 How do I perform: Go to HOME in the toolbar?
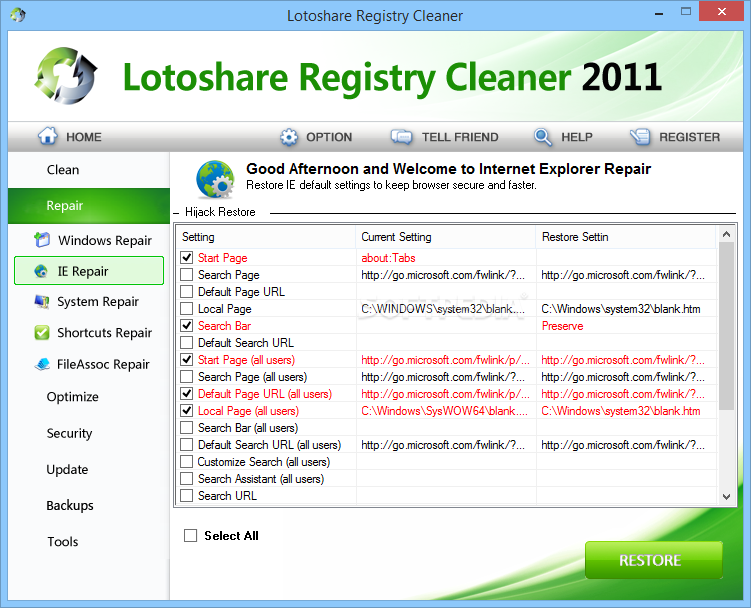[70, 137]
